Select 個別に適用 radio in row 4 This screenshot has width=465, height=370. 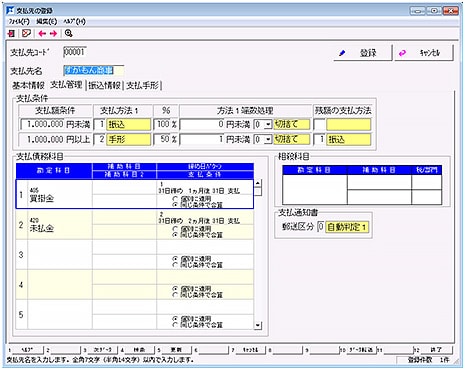175,289
